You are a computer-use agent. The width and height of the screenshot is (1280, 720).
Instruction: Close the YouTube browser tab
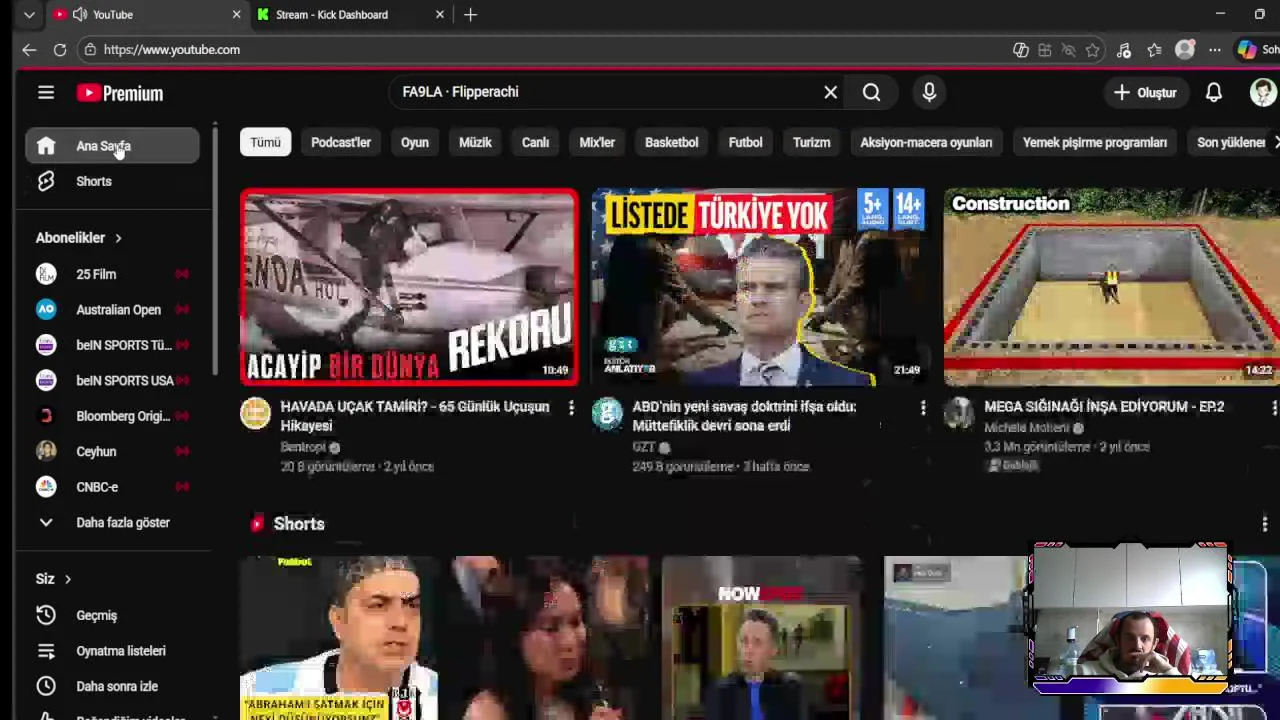pos(236,15)
